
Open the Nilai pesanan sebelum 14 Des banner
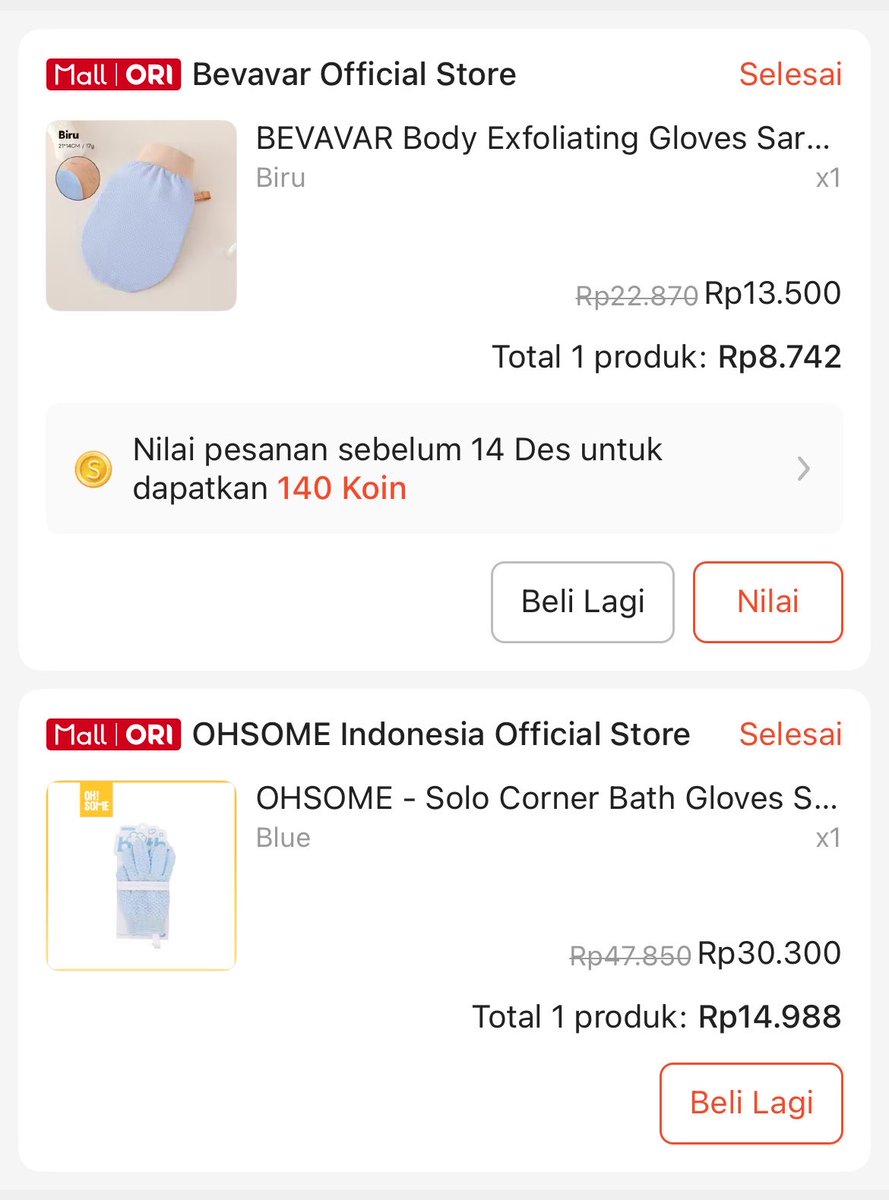[444, 469]
